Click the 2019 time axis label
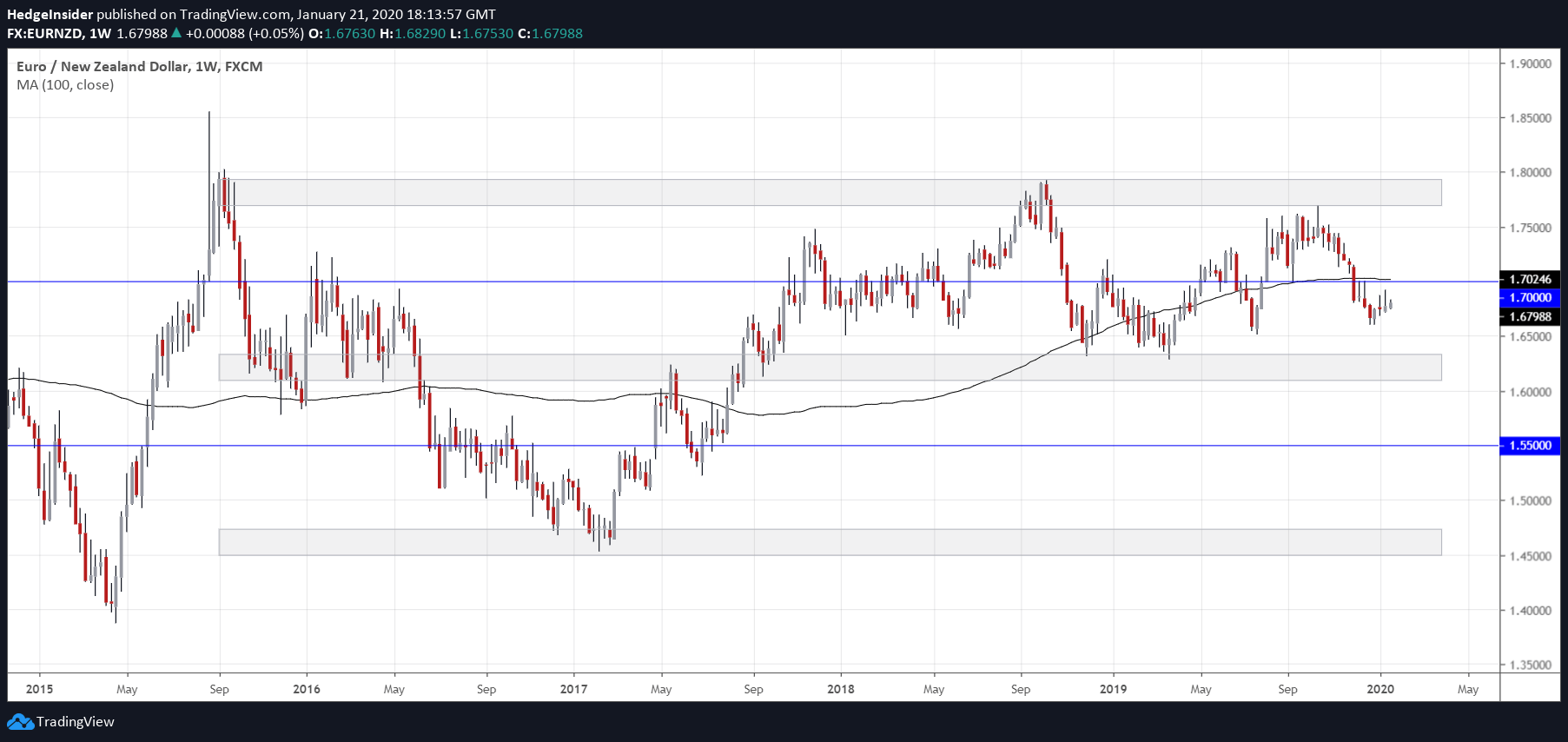The height and width of the screenshot is (742, 1568). click(1113, 689)
